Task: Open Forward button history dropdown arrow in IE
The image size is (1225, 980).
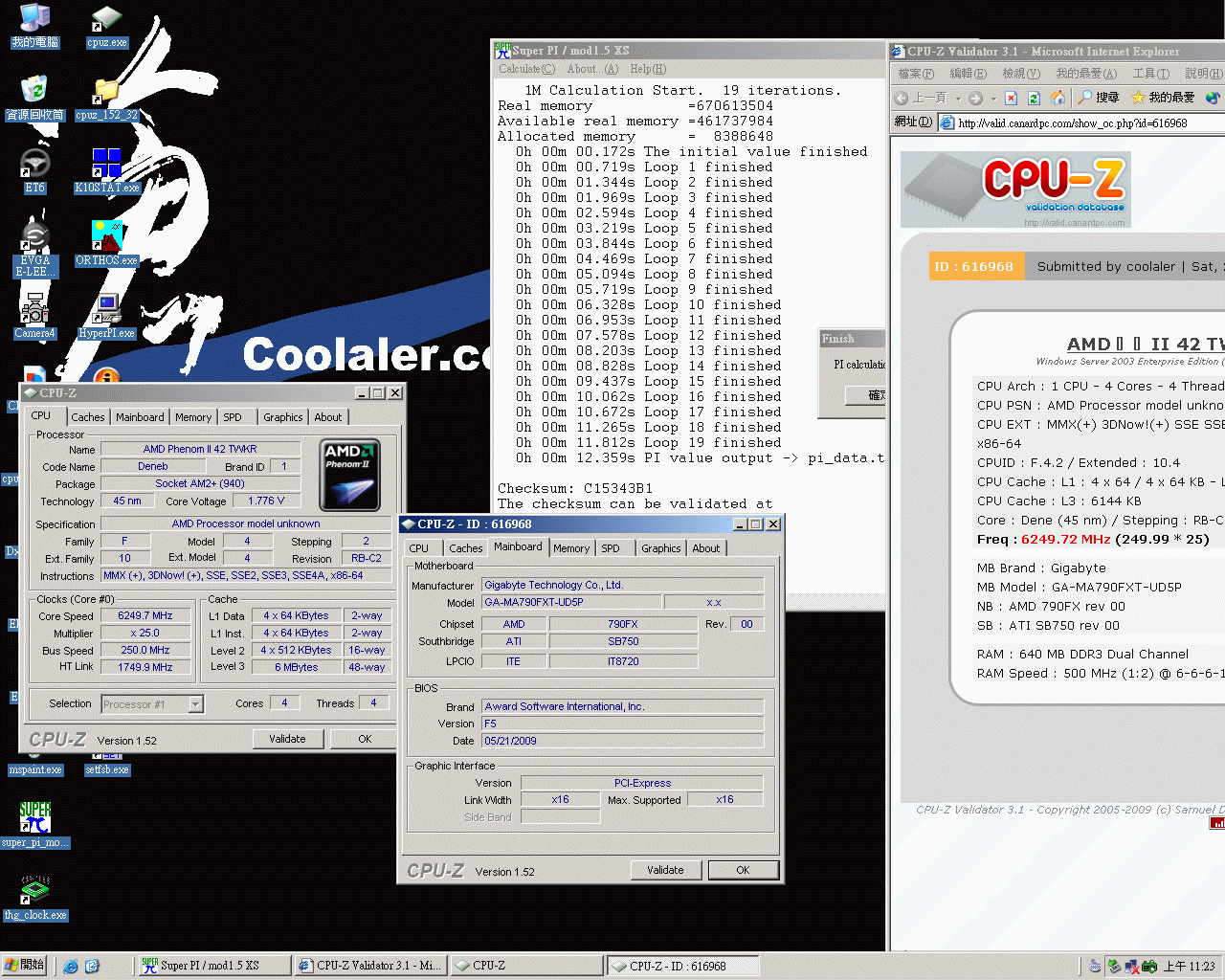Action: [993, 98]
